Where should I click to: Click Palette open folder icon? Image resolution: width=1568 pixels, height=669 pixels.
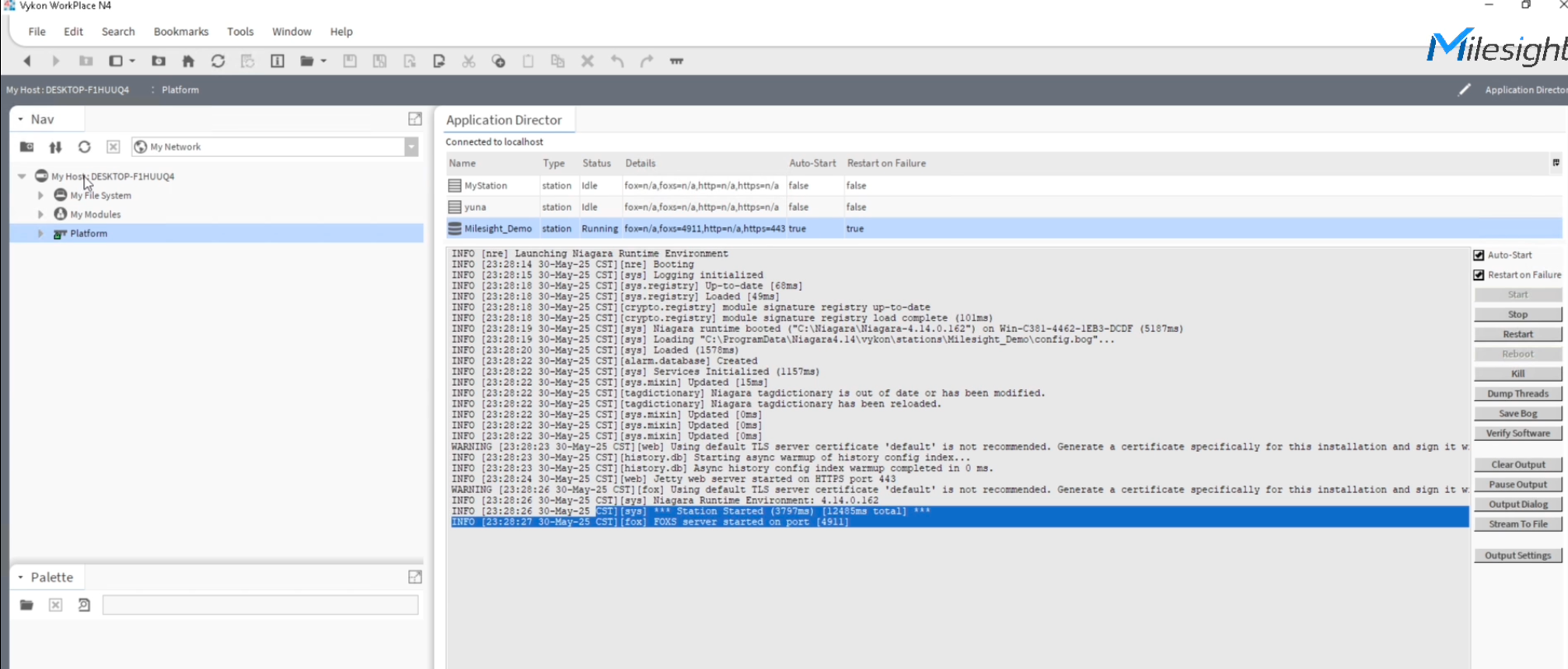[x=26, y=605]
